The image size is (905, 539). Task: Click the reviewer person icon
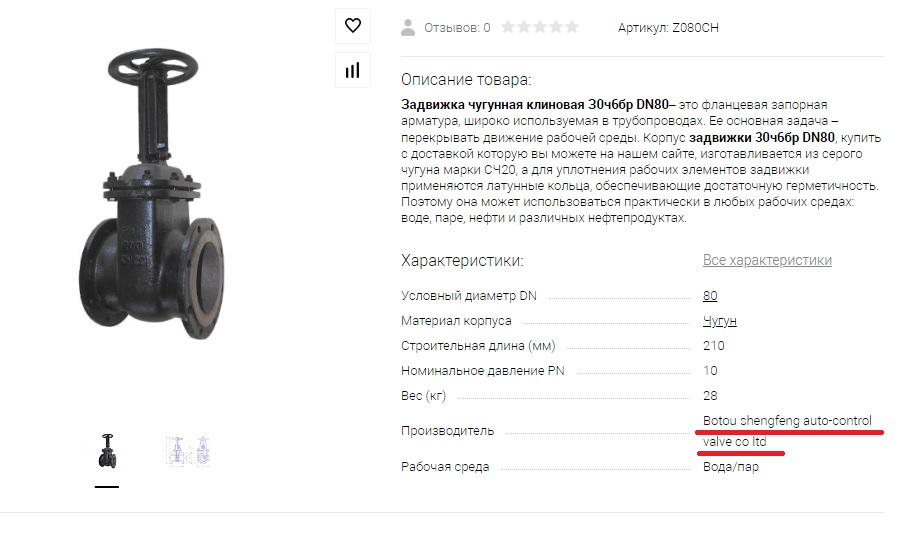[408, 28]
